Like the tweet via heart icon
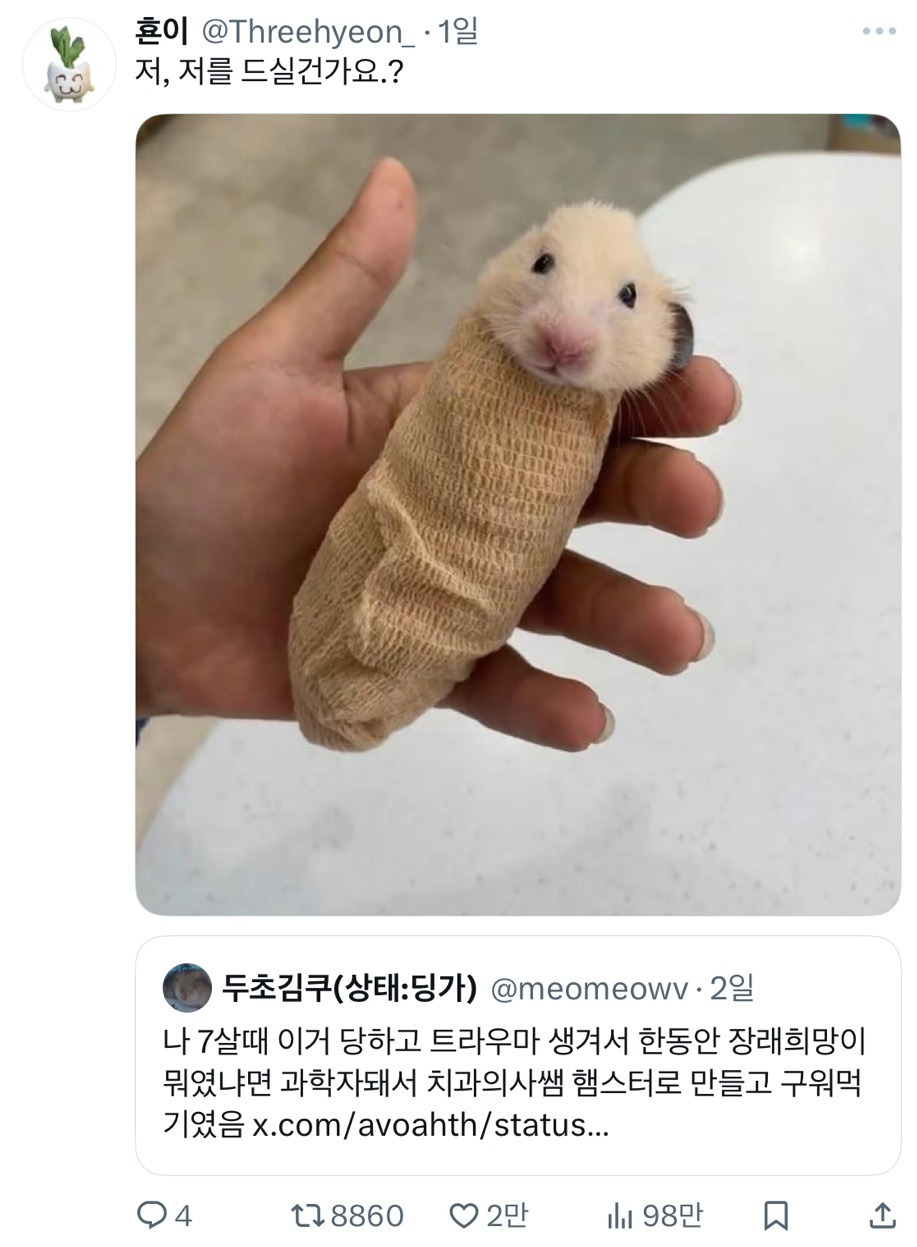 click(462, 1215)
